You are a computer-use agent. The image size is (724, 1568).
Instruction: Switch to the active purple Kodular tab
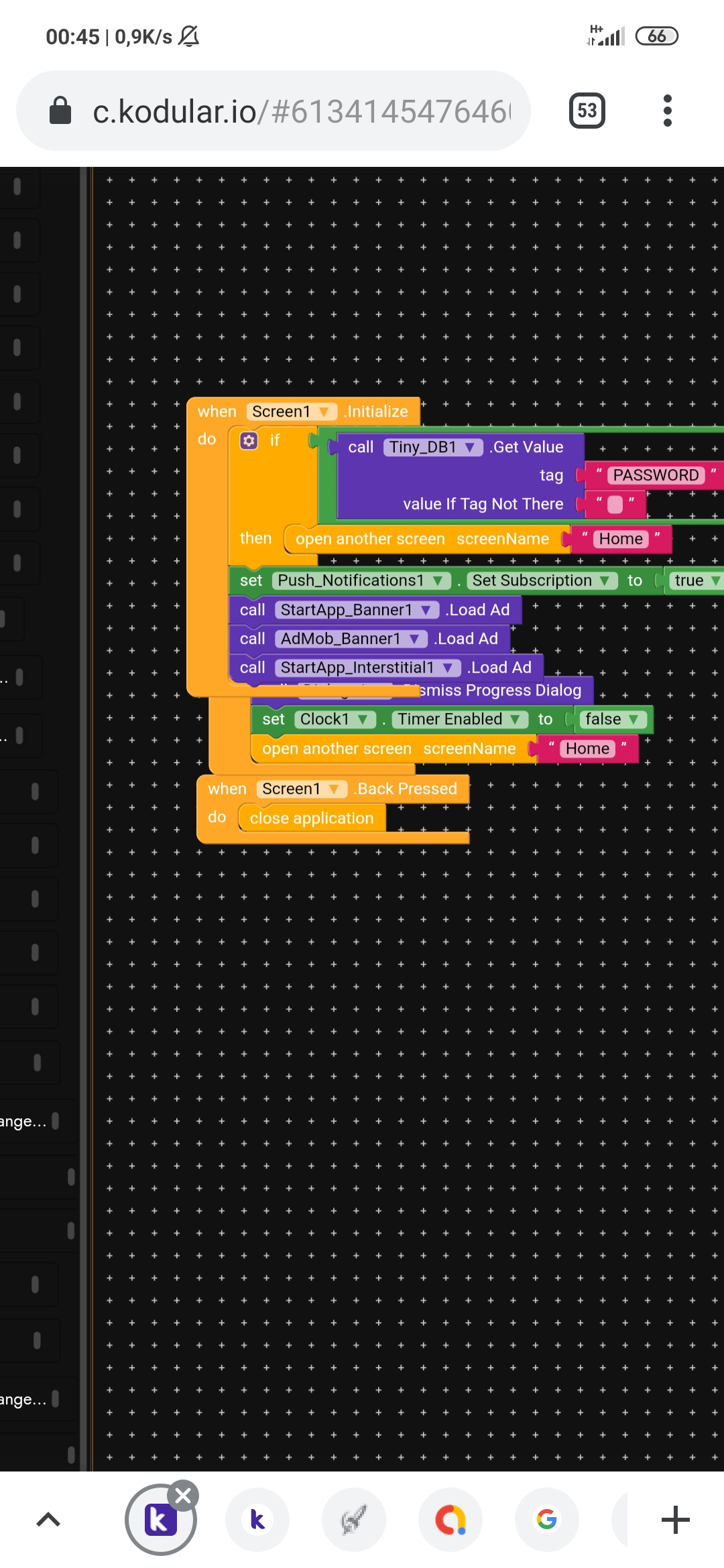(x=161, y=1520)
